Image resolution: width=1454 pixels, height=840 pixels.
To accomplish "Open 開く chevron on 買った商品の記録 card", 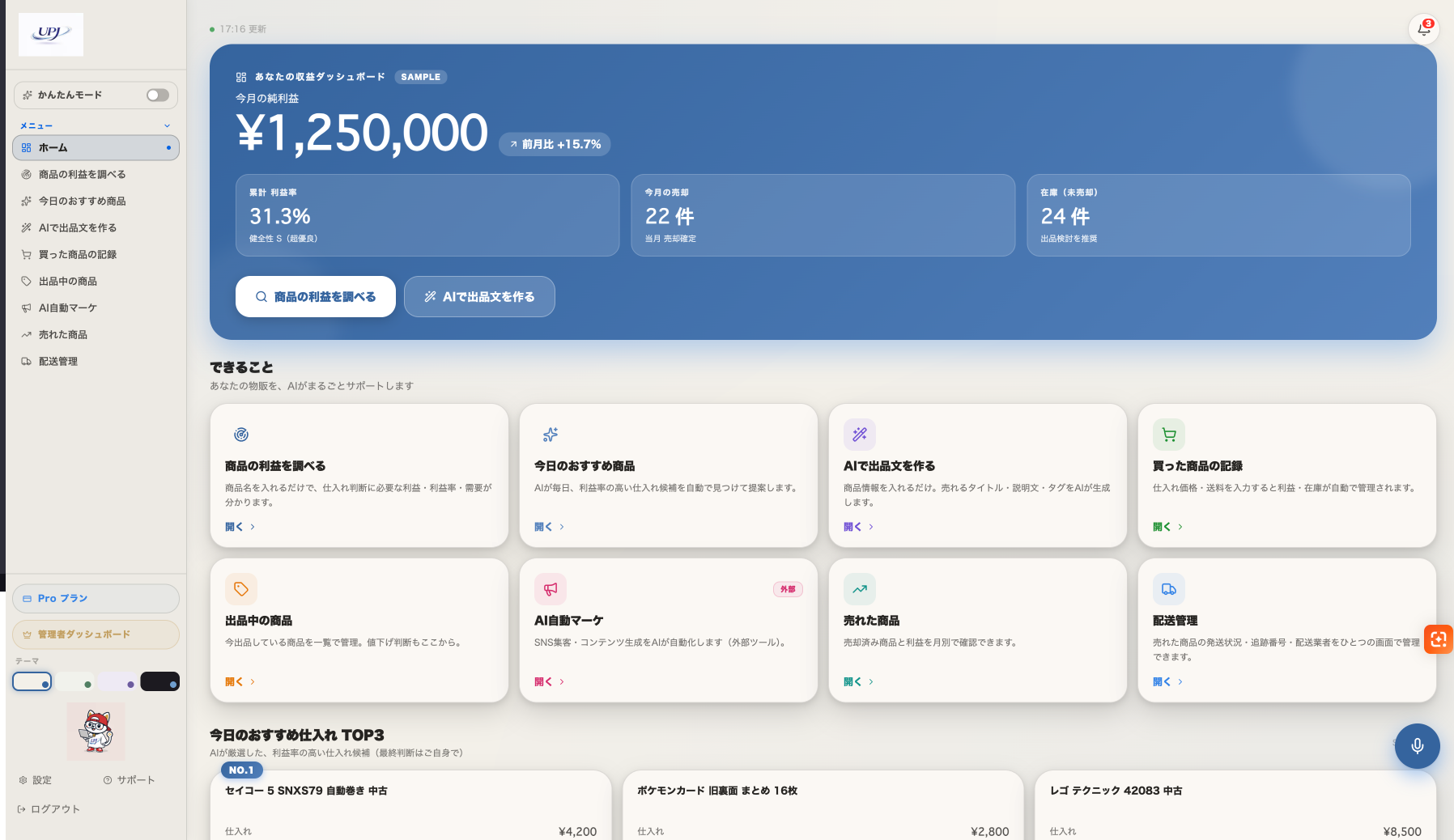I will click(1180, 527).
